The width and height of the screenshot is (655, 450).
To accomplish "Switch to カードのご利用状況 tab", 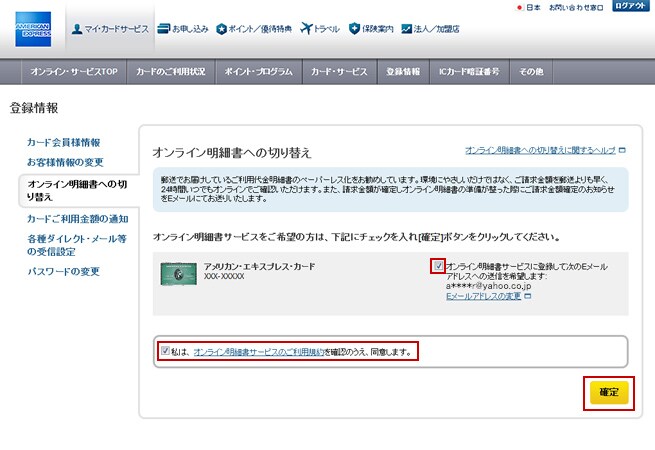I will (x=170, y=72).
